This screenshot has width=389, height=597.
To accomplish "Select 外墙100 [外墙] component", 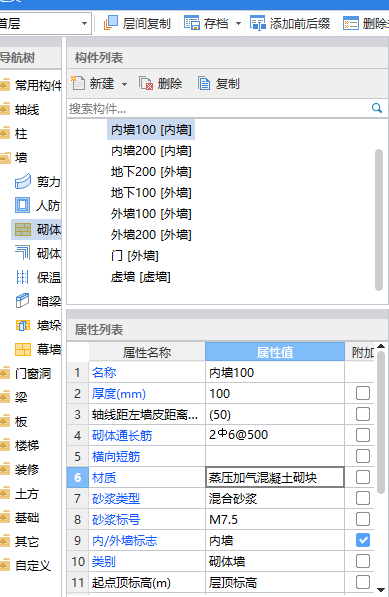I will (151, 214).
